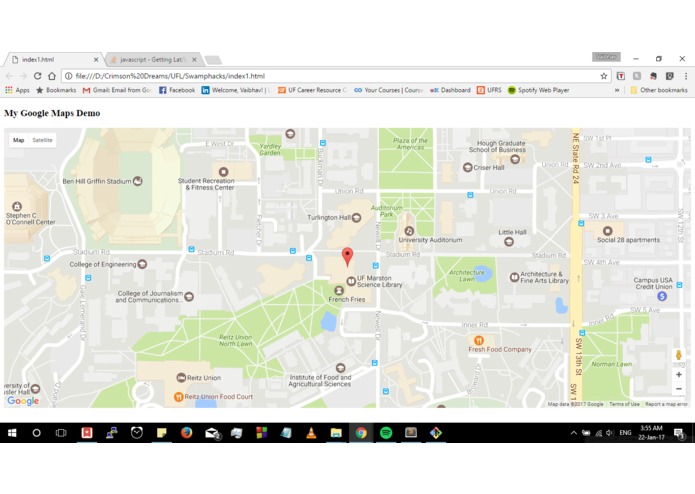Close the index1.html tab
This screenshot has width=695, height=494.
[x=96, y=59]
